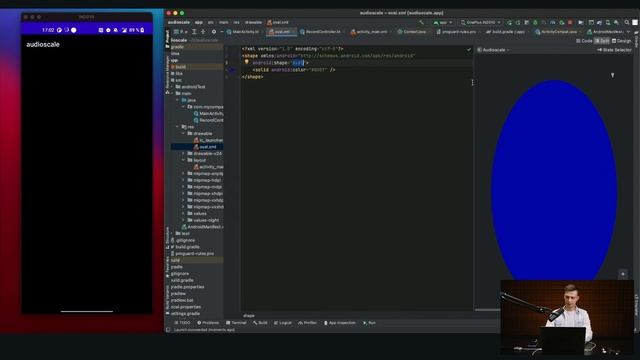The width and height of the screenshot is (640, 360).
Task: Click the Project view settings gear icon
Action: 213,32
